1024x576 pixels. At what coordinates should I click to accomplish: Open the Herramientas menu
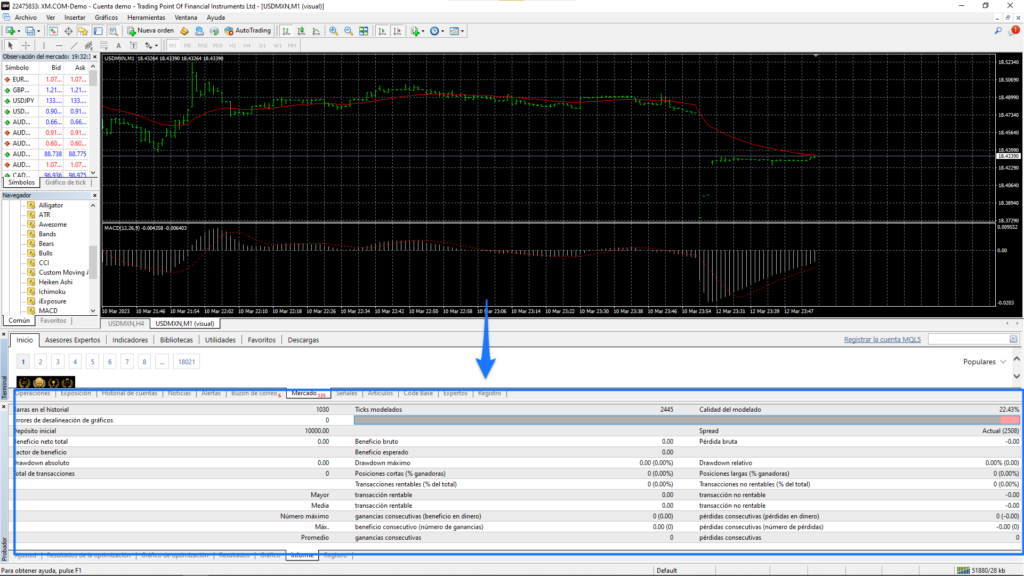[x=146, y=18]
